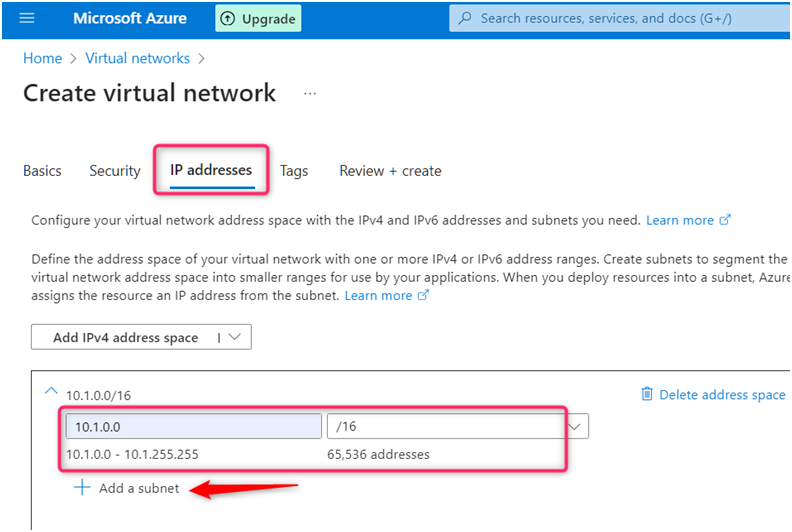
Task: Click the Upgrade arrow icon
Action: pyautogui.click(x=228, y=19)
